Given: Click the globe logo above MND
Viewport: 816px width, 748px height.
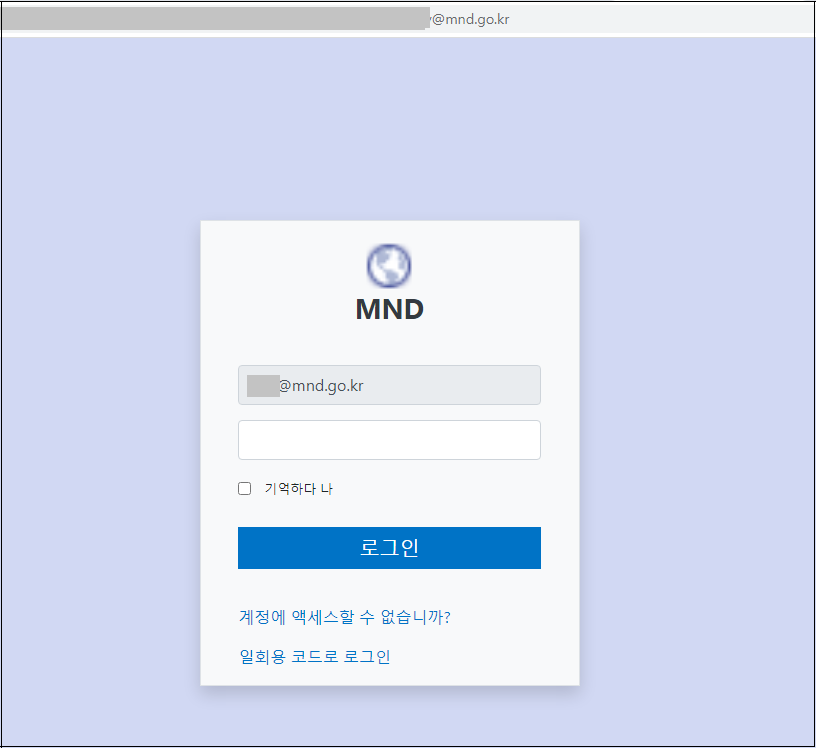Looking at the screenshot, I should (389, 265).
